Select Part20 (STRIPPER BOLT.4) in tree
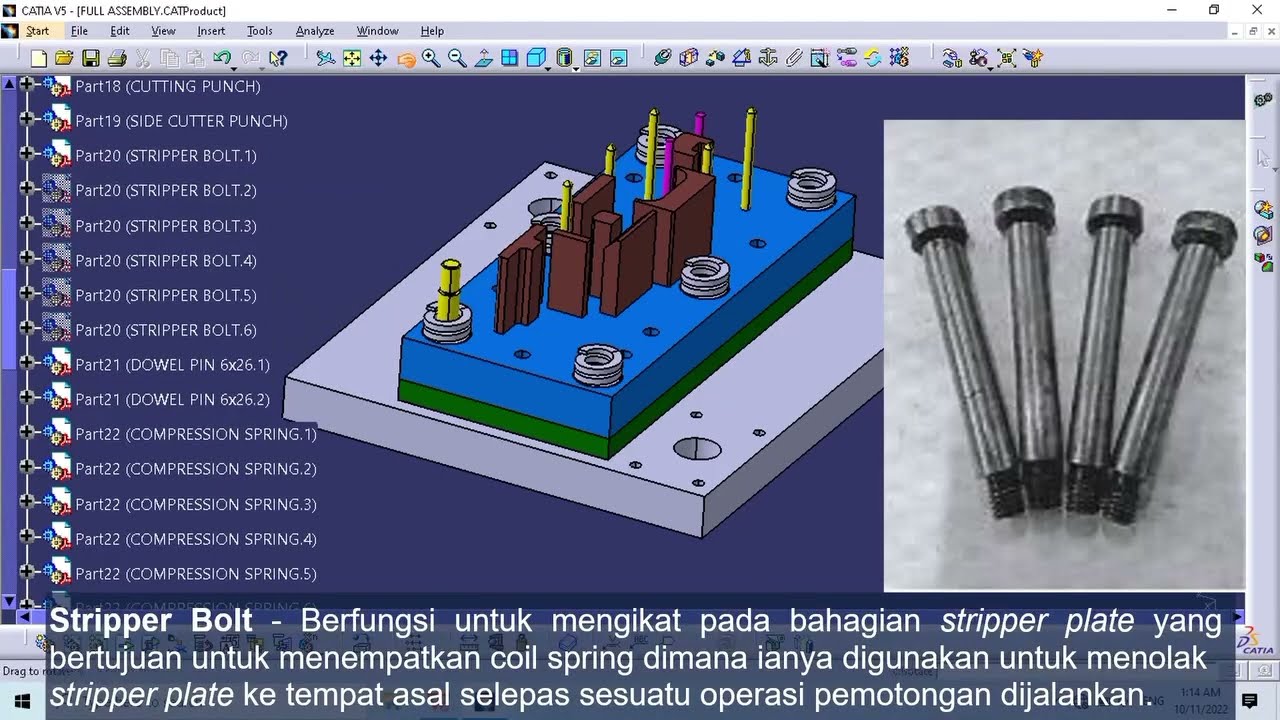The height and width of the screenshot is (720, 1280). click(x=166, y=260)
